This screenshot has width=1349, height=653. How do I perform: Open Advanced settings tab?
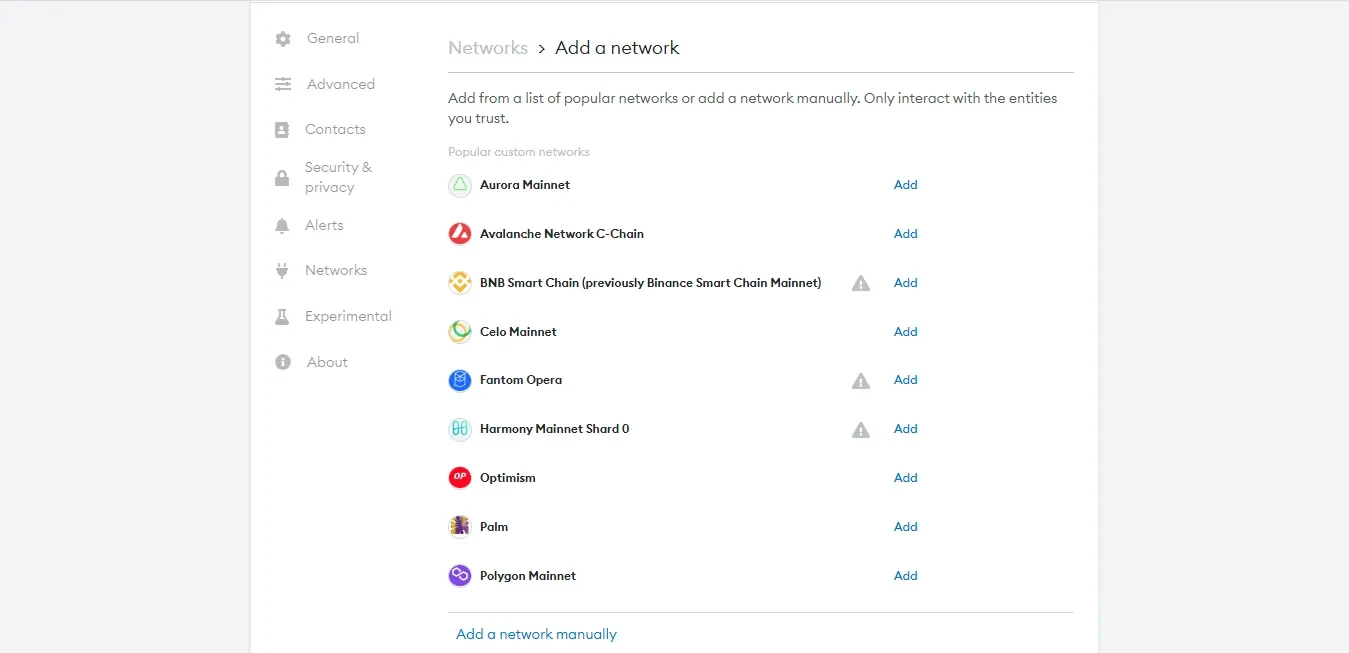[x=341, y=84]
